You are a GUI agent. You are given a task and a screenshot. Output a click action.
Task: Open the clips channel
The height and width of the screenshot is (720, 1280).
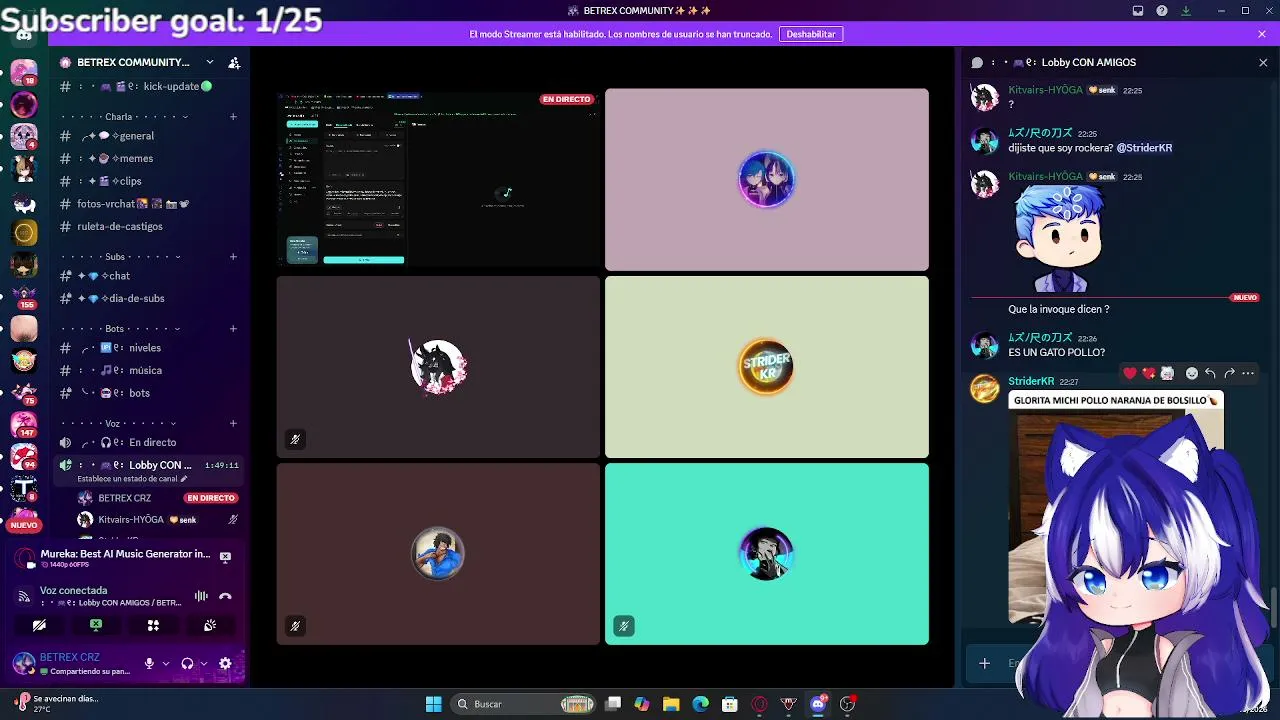tap(150, 181)
